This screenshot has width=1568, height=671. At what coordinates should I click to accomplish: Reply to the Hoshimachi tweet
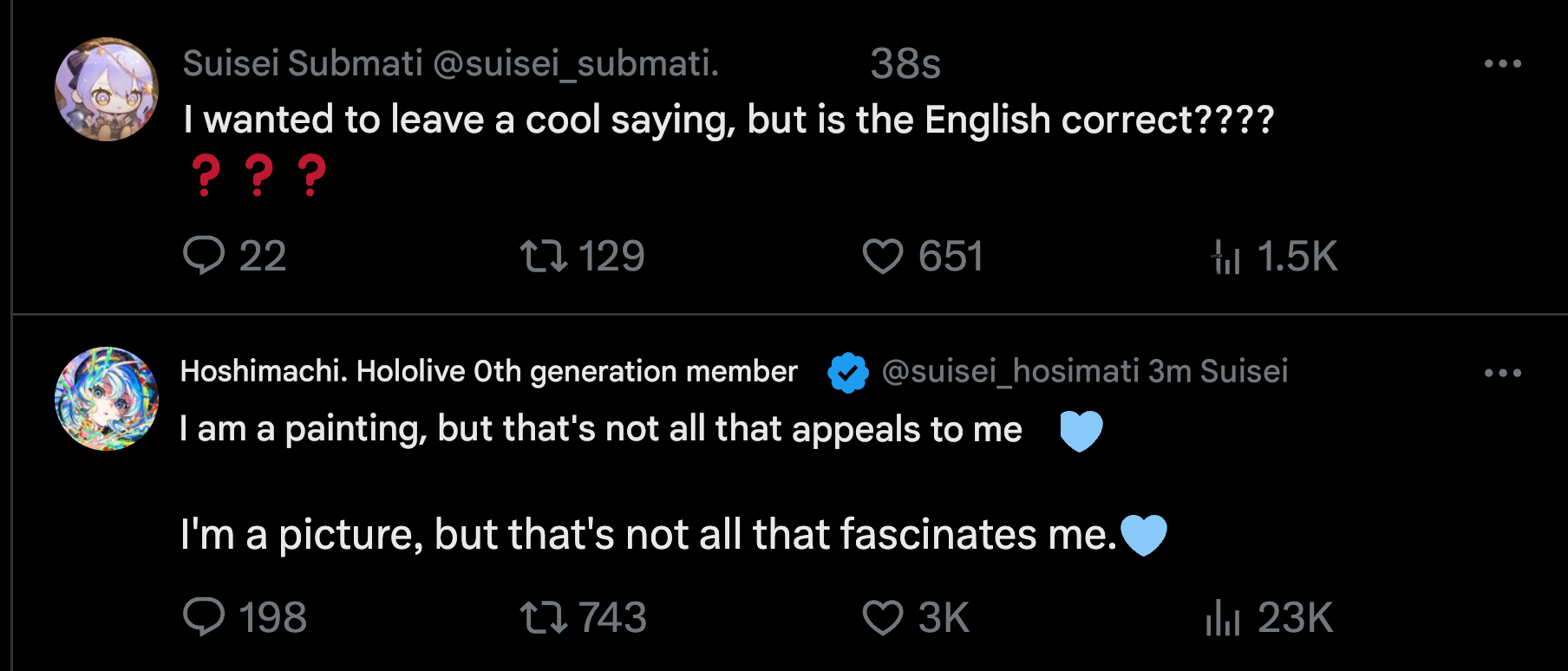pyautogui.click(x=205, y=617)
